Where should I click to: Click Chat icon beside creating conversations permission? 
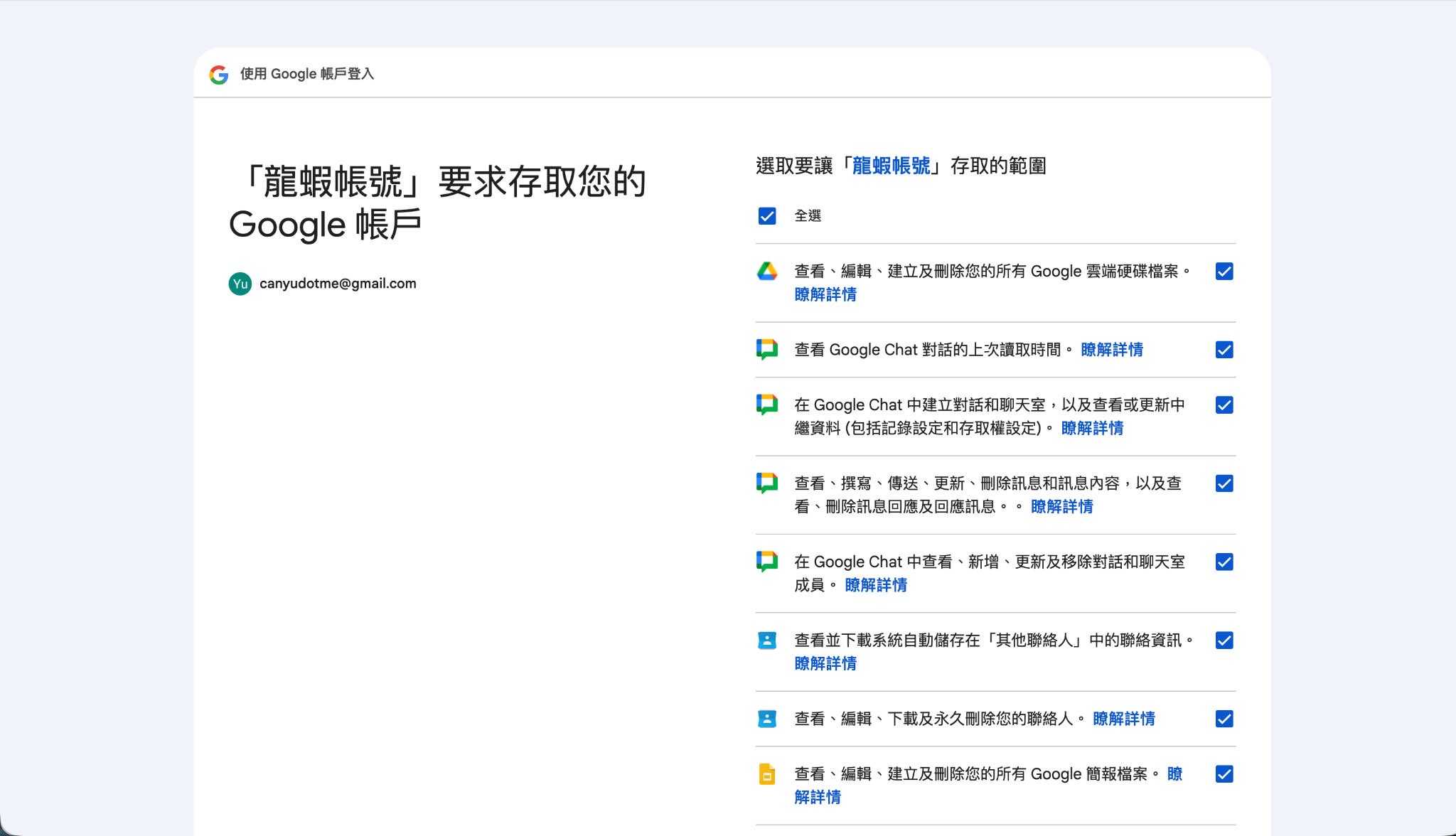pyautogui.click(x=766, y=404)
